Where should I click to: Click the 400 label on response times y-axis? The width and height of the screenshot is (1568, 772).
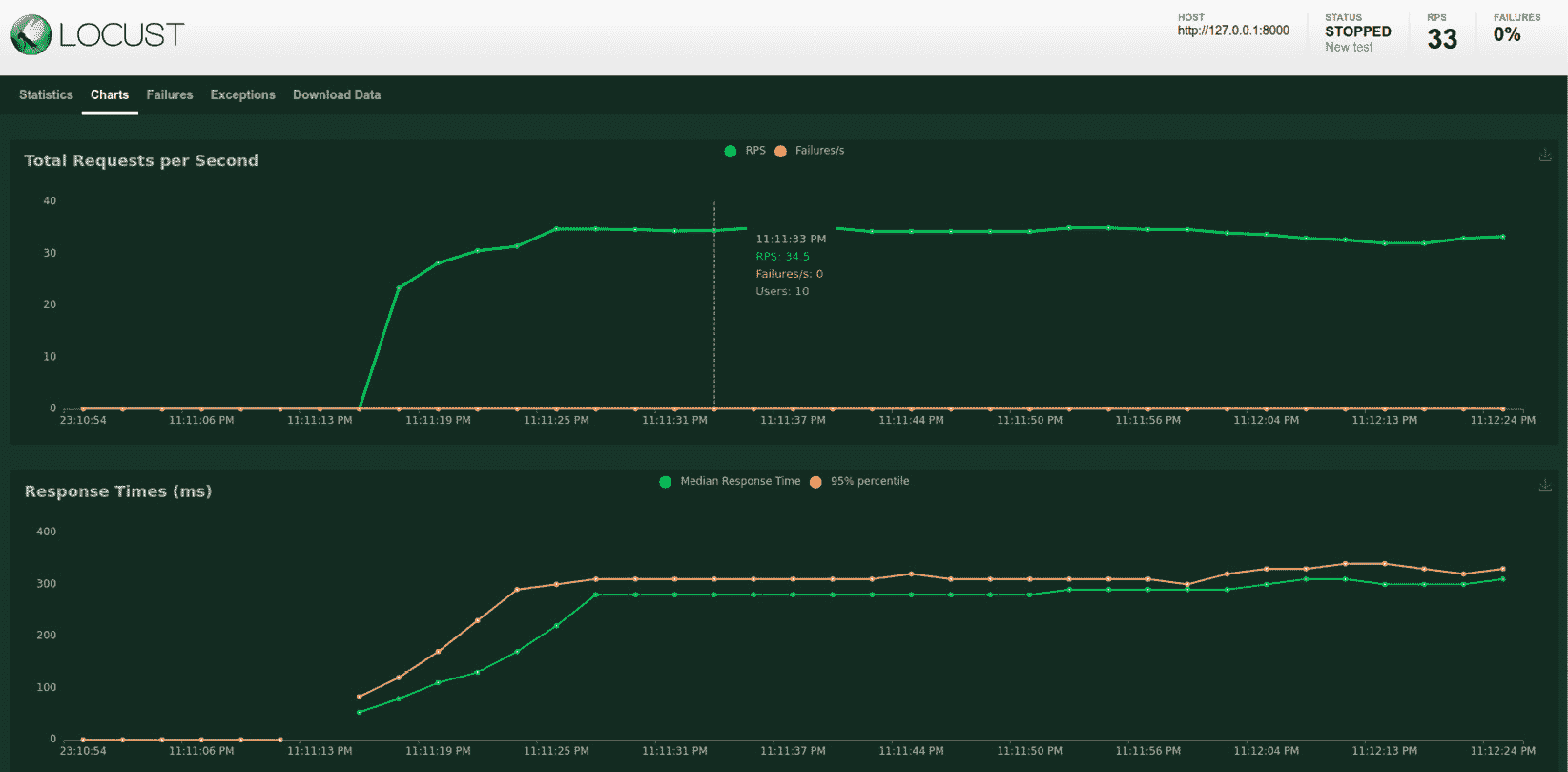click(47, 532)
